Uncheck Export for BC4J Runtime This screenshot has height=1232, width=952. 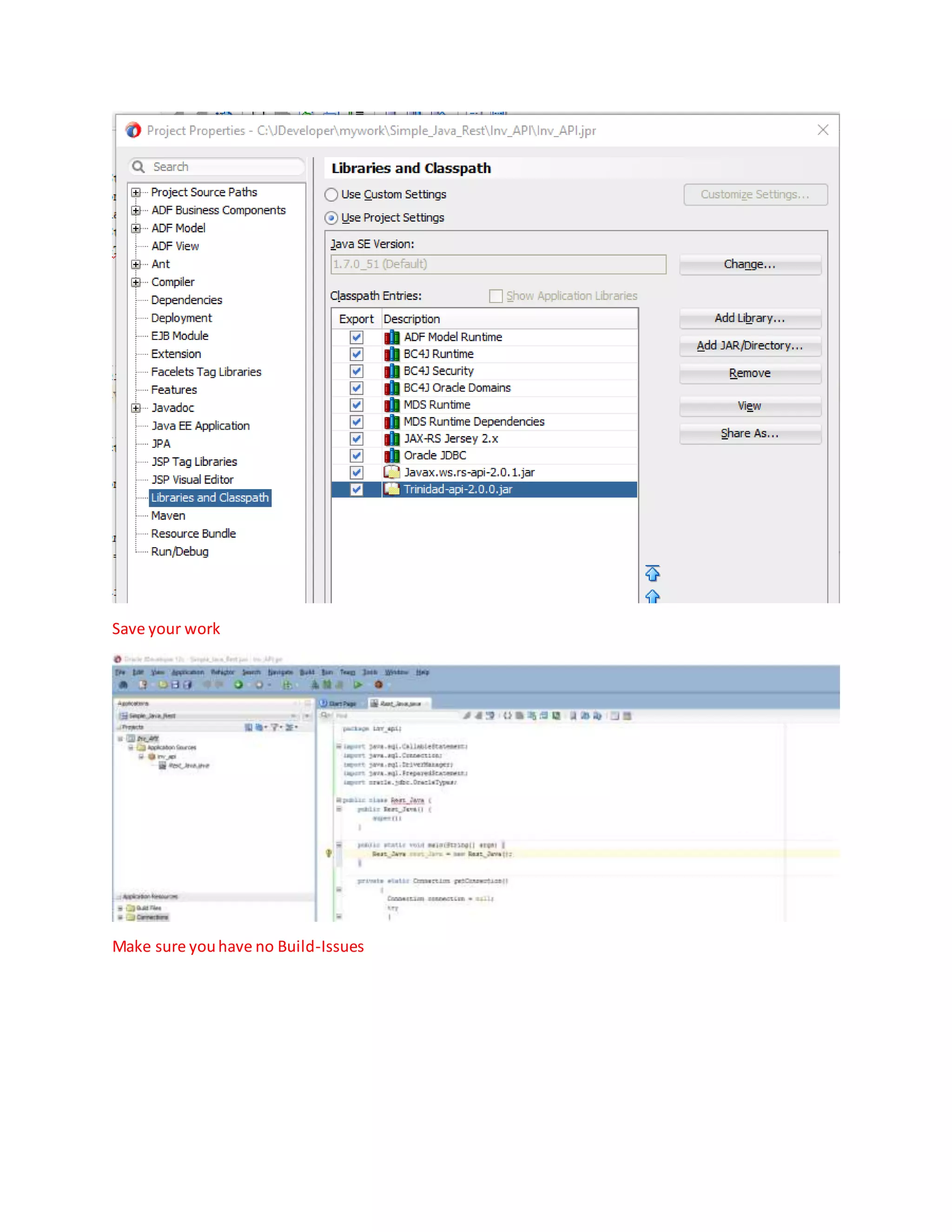point(357,354)
